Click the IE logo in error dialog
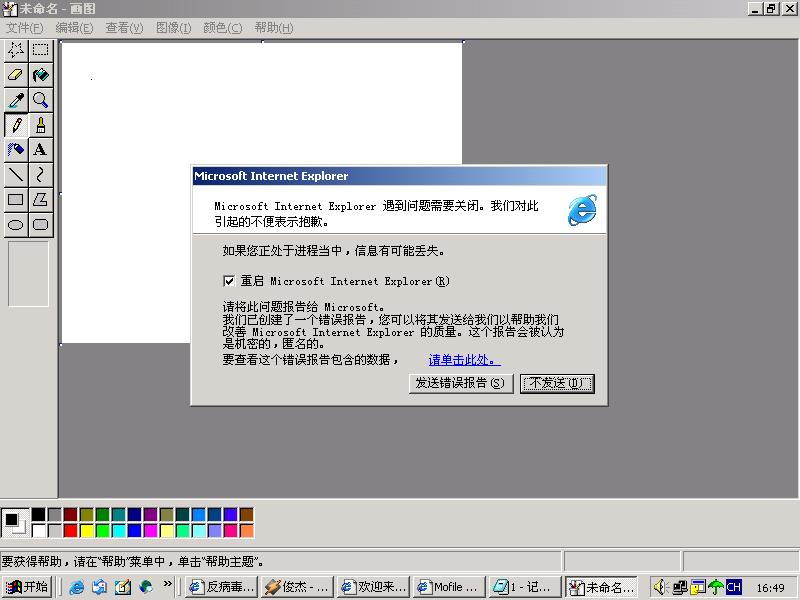Image resolution: width=800 pixels, height=600 pixels. coord(582,210)
